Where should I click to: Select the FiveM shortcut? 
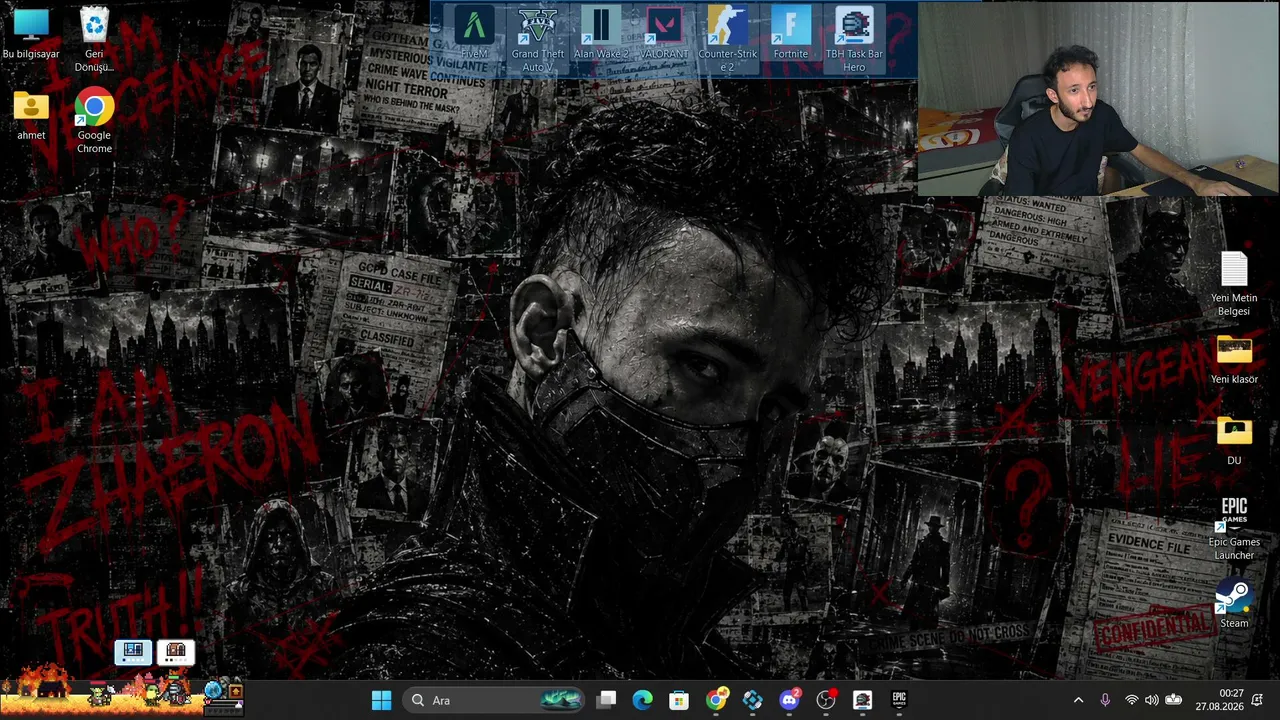click(x=474, y=34)
